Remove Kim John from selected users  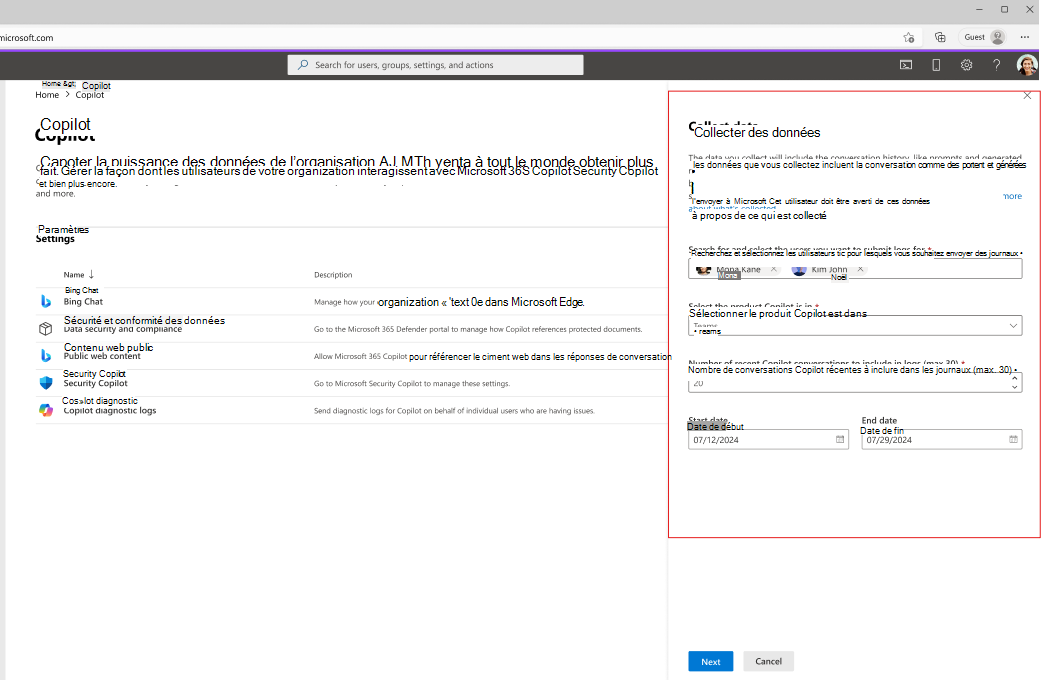pos(860,269)
